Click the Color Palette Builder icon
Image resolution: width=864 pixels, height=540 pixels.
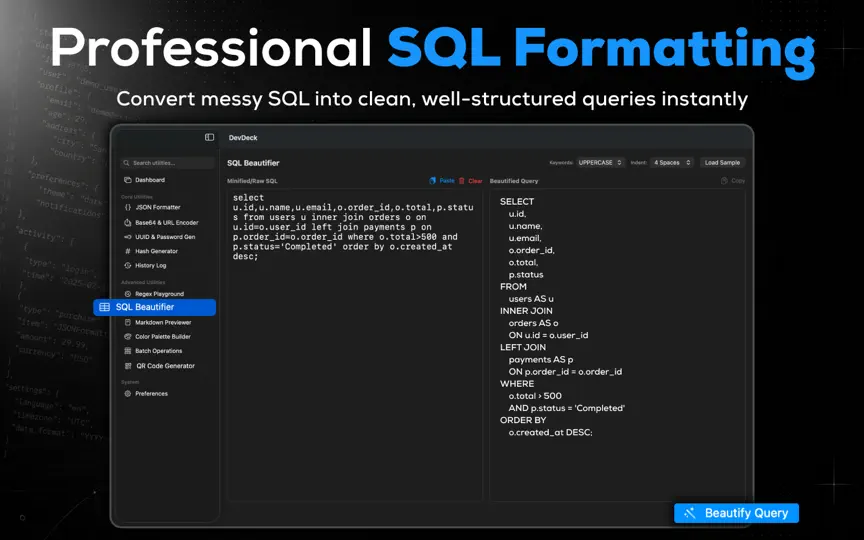[128, 337]
